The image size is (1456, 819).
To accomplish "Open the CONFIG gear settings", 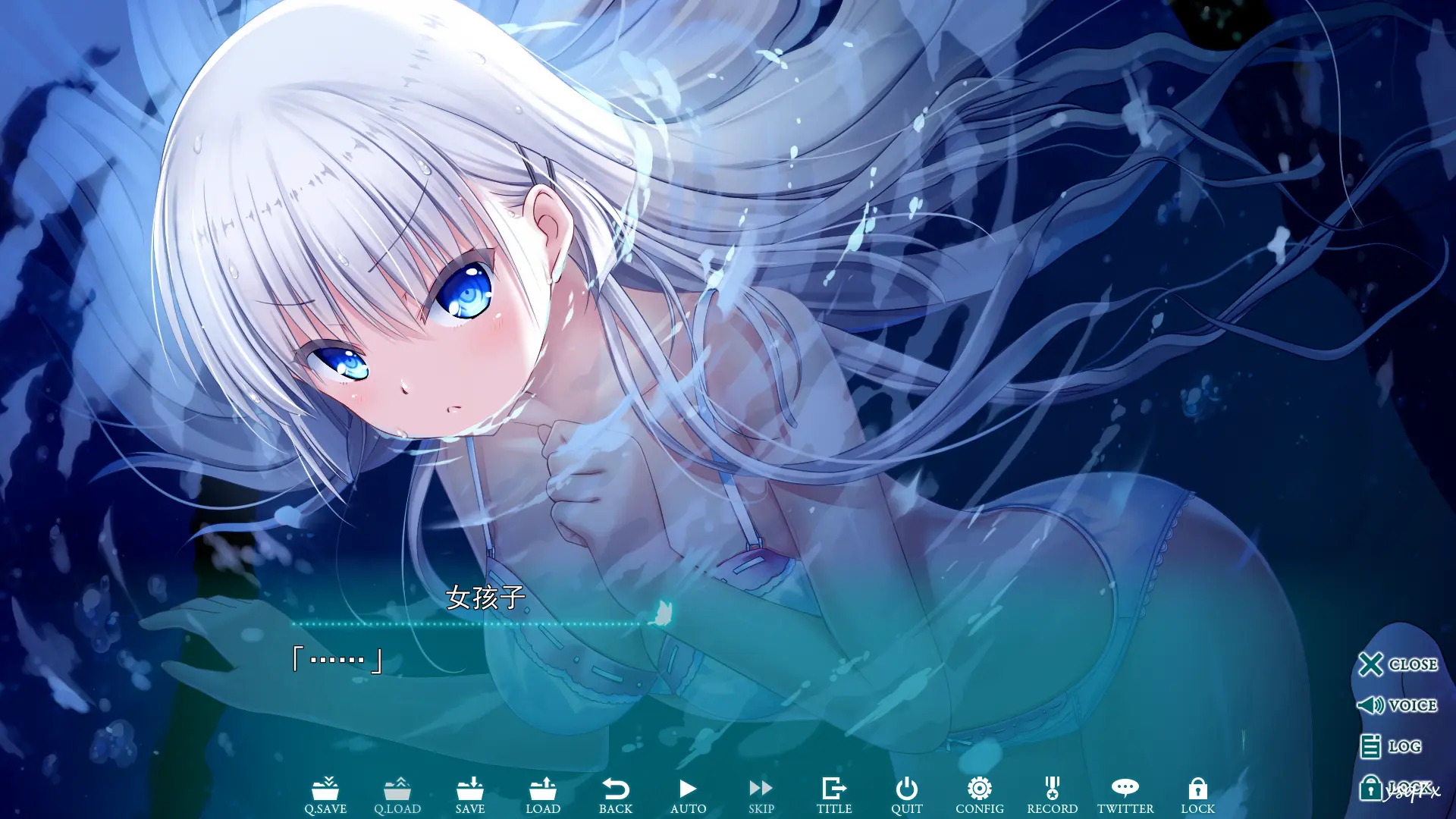I will tap(980, 795).
